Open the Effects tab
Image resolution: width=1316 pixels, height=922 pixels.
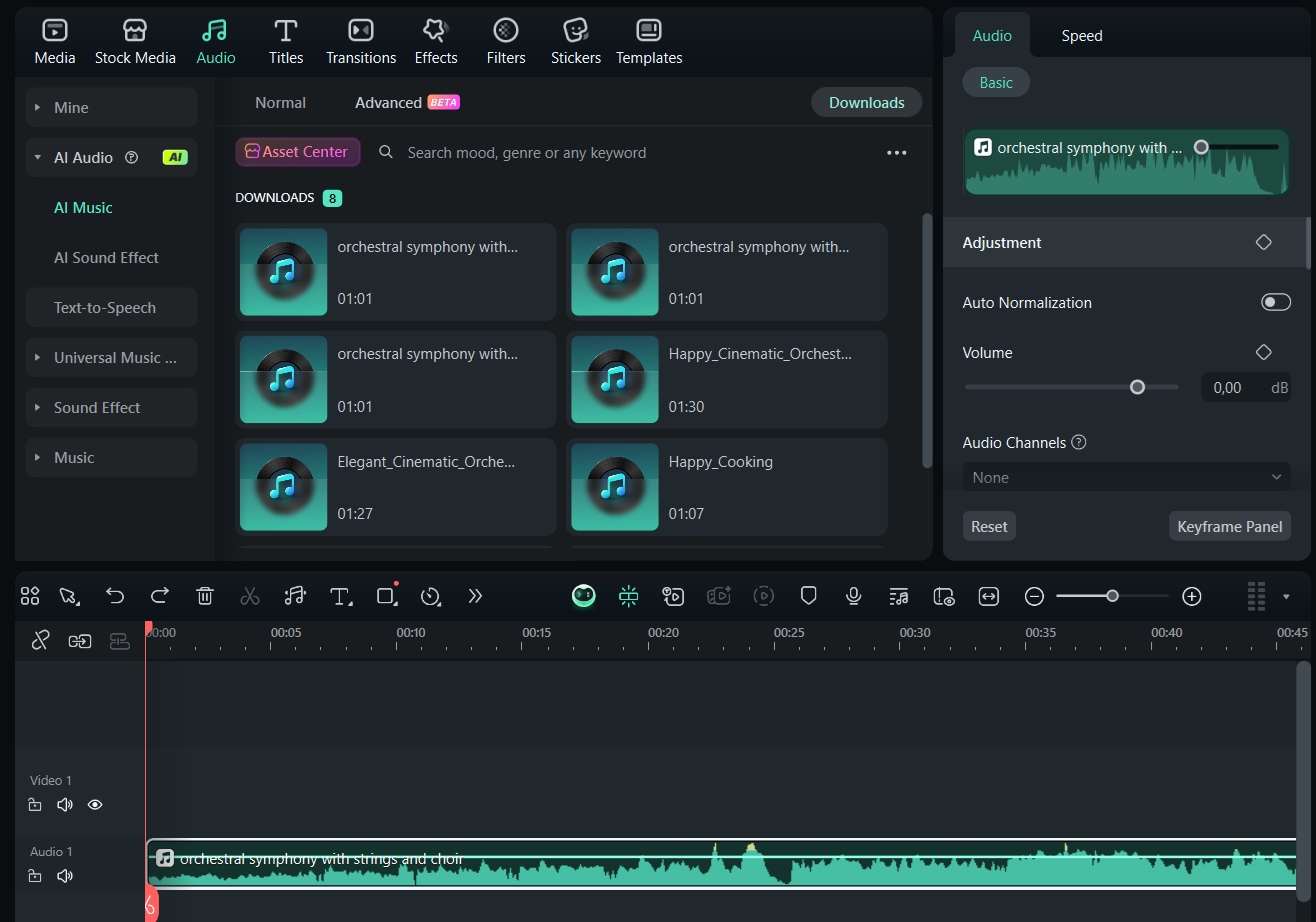436,42
